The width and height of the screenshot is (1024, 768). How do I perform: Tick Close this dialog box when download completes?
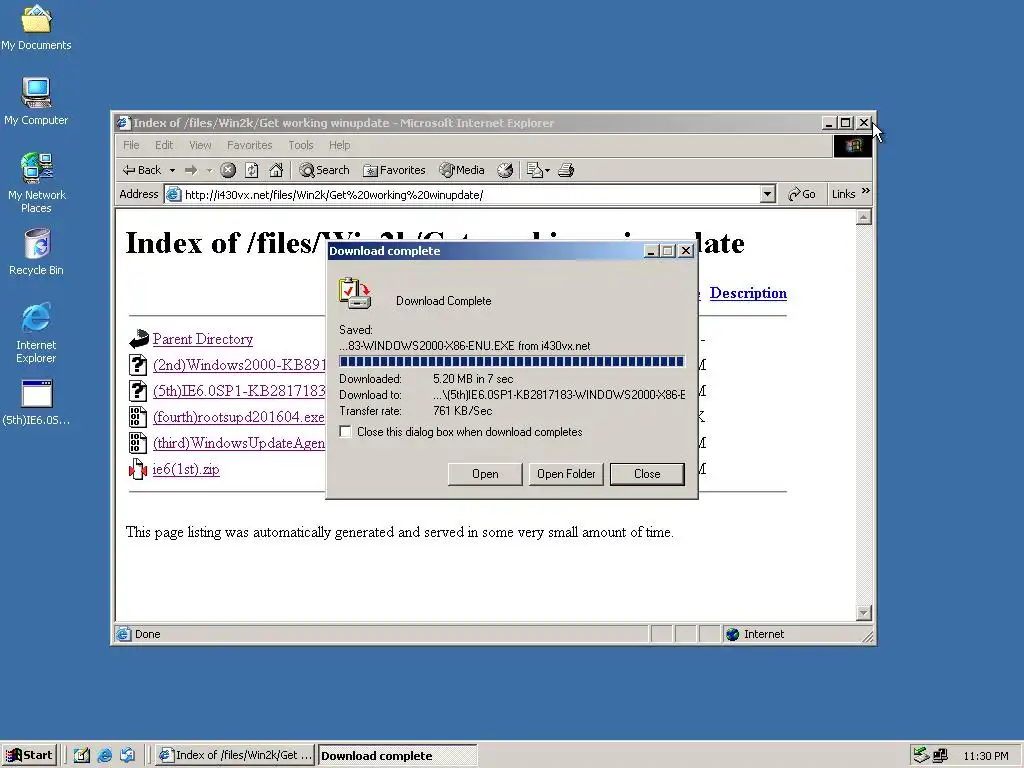click(345, 432)
